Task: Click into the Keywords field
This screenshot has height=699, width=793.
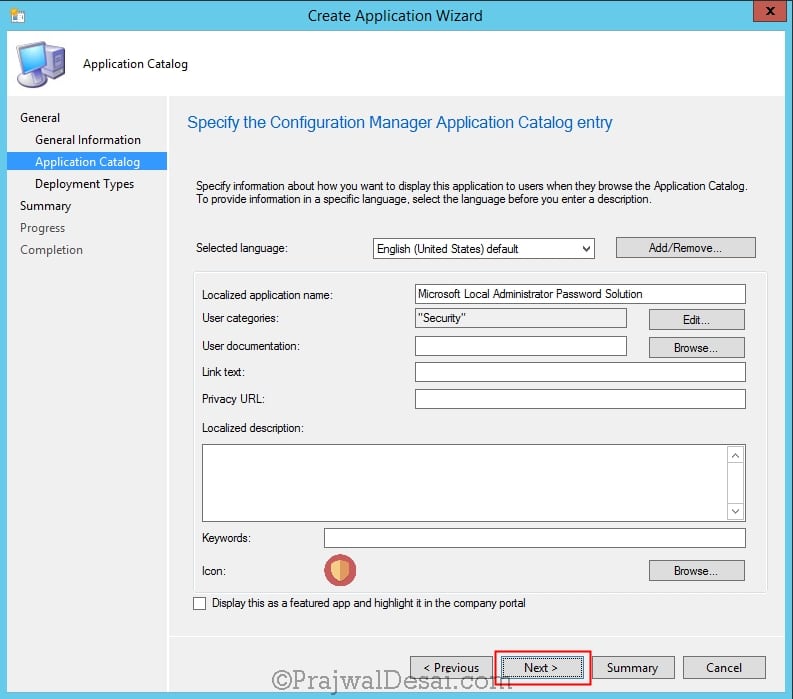Action: (535, 538)
